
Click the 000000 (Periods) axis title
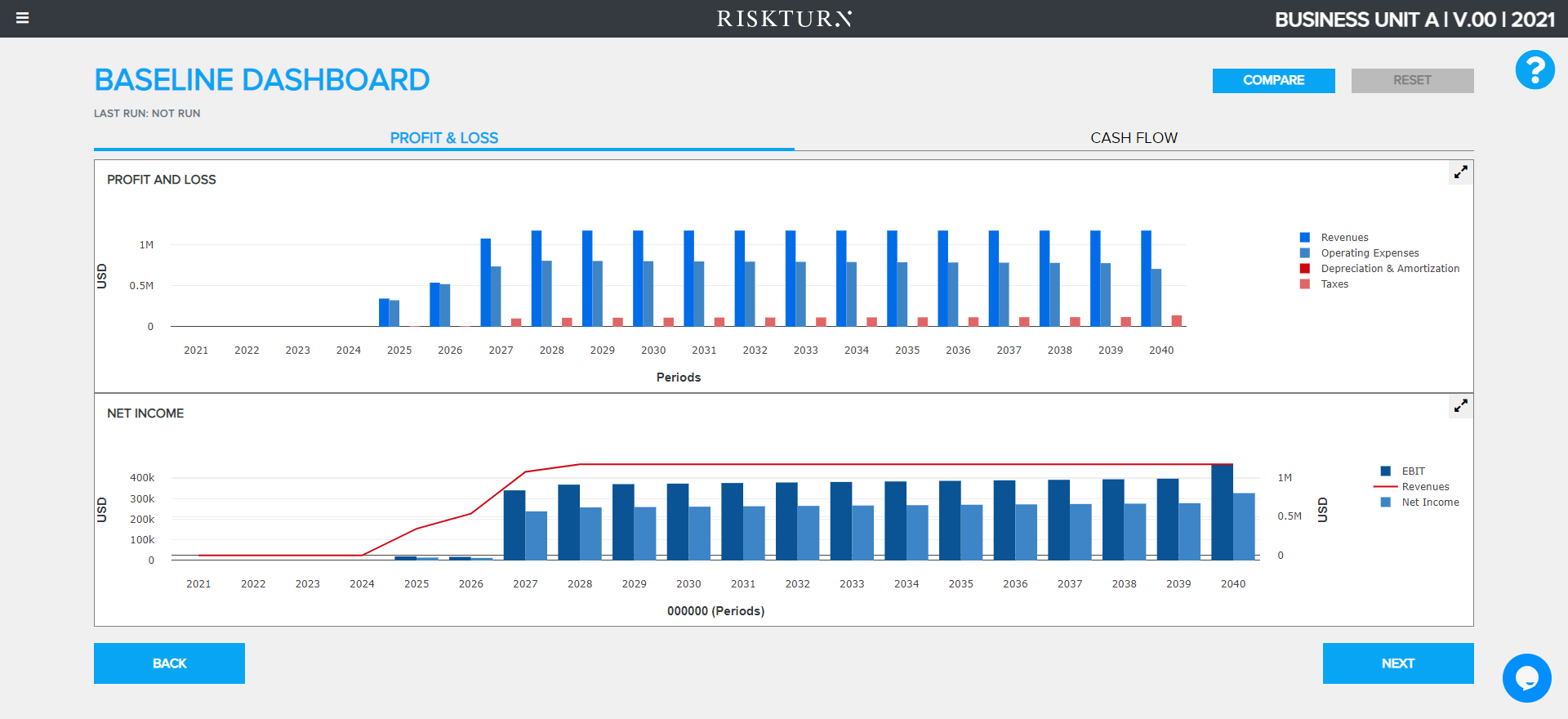(716, 611)
